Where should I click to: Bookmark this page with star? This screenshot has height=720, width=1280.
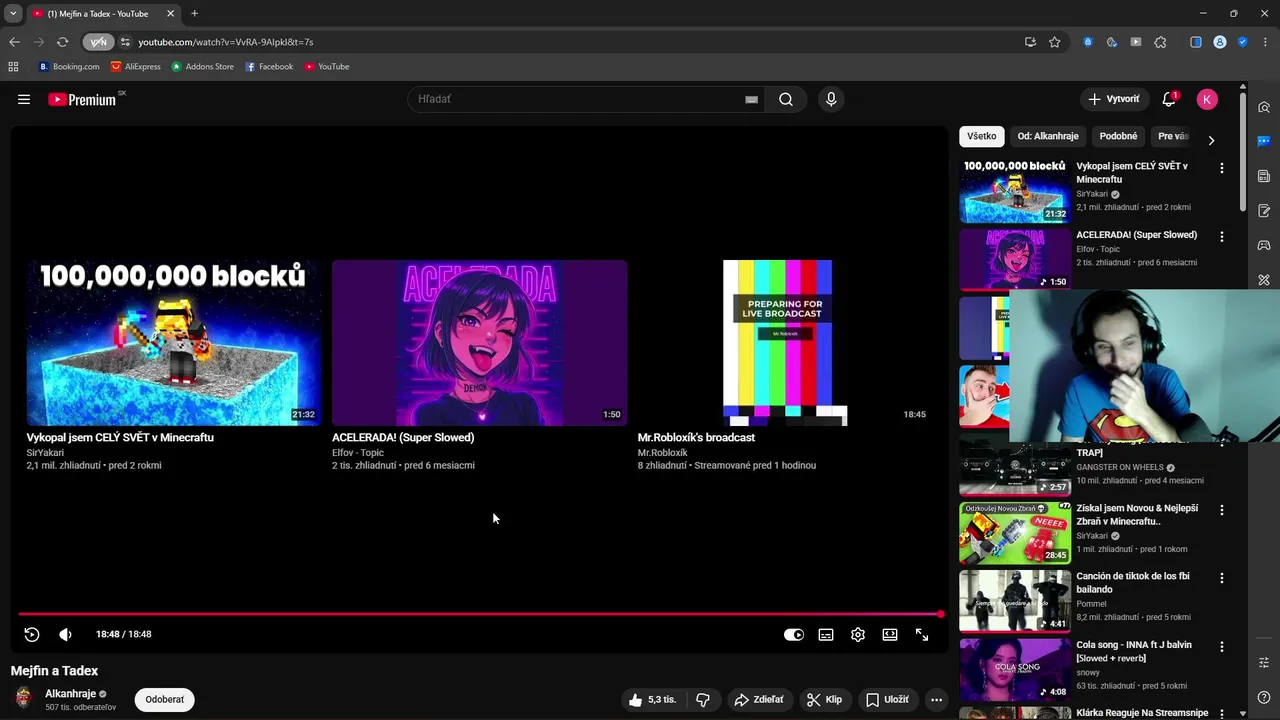pyautogui.click(x=1054, y=42)
